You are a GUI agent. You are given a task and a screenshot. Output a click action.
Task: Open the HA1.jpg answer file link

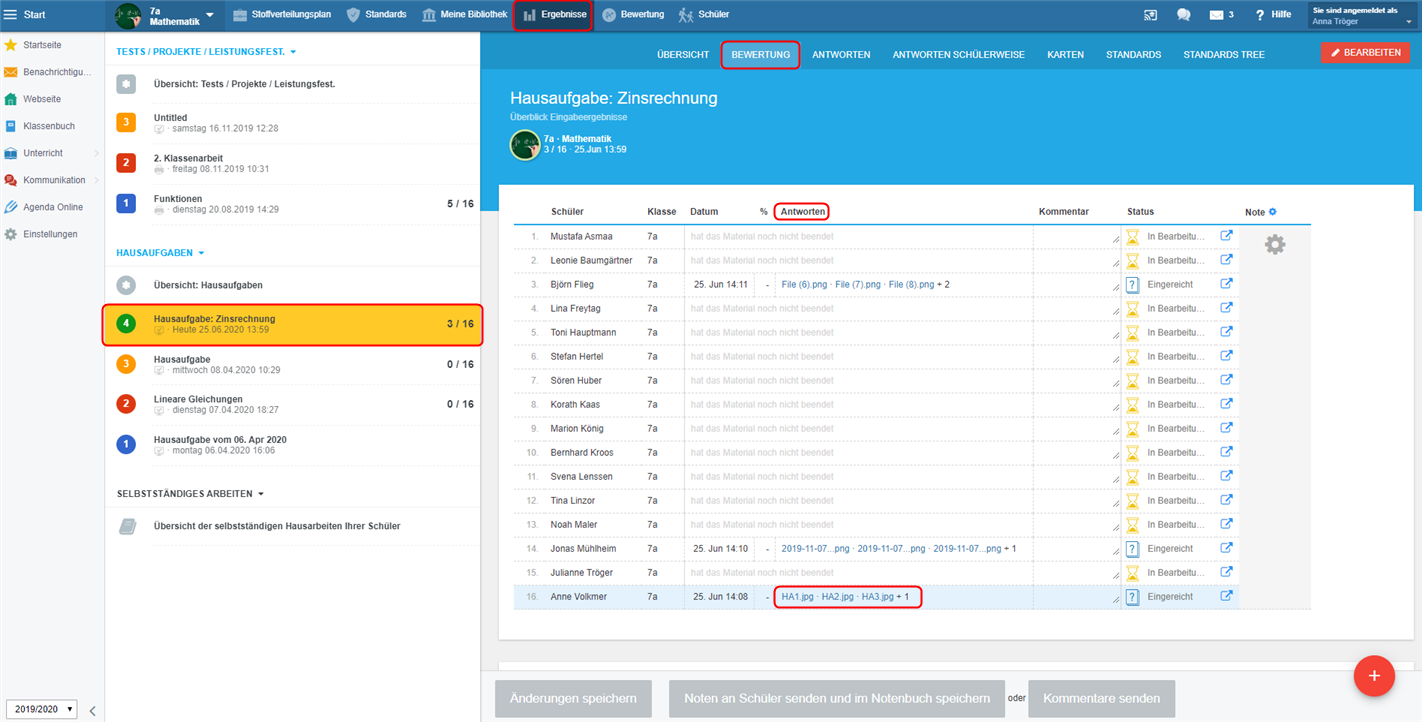tap(797, 597)
